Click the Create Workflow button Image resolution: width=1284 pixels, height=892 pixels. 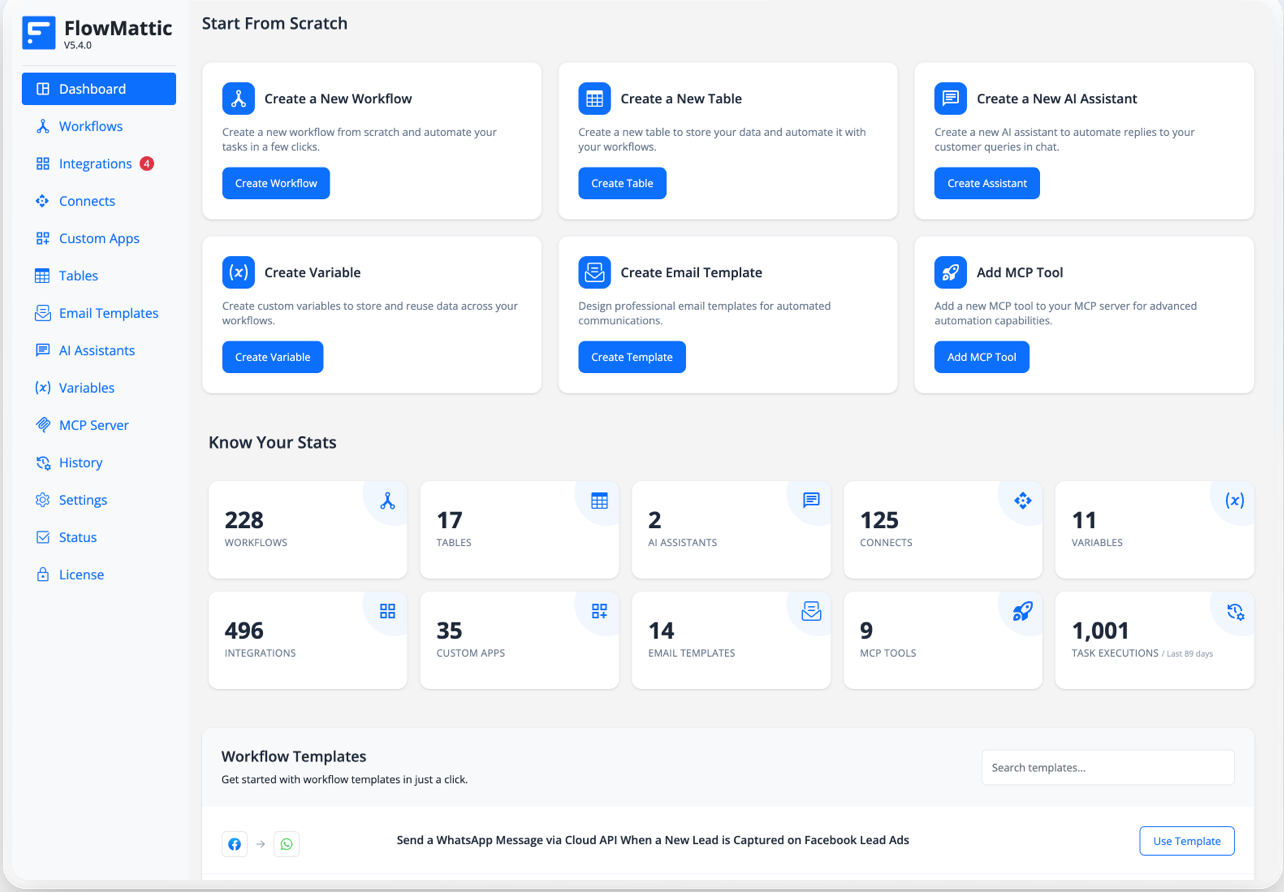(x=276, y=183)
